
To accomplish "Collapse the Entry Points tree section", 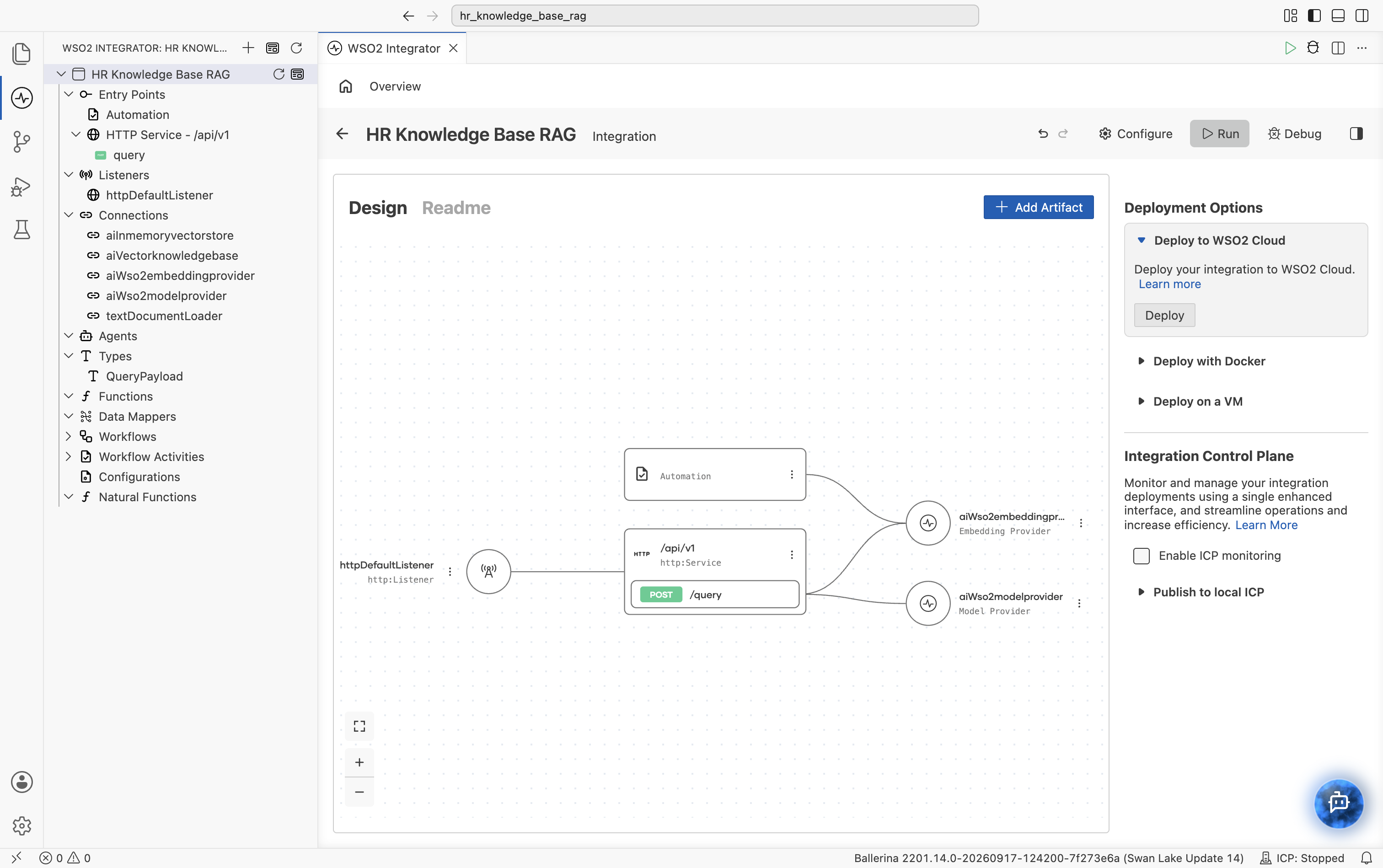I will [68, 94].
